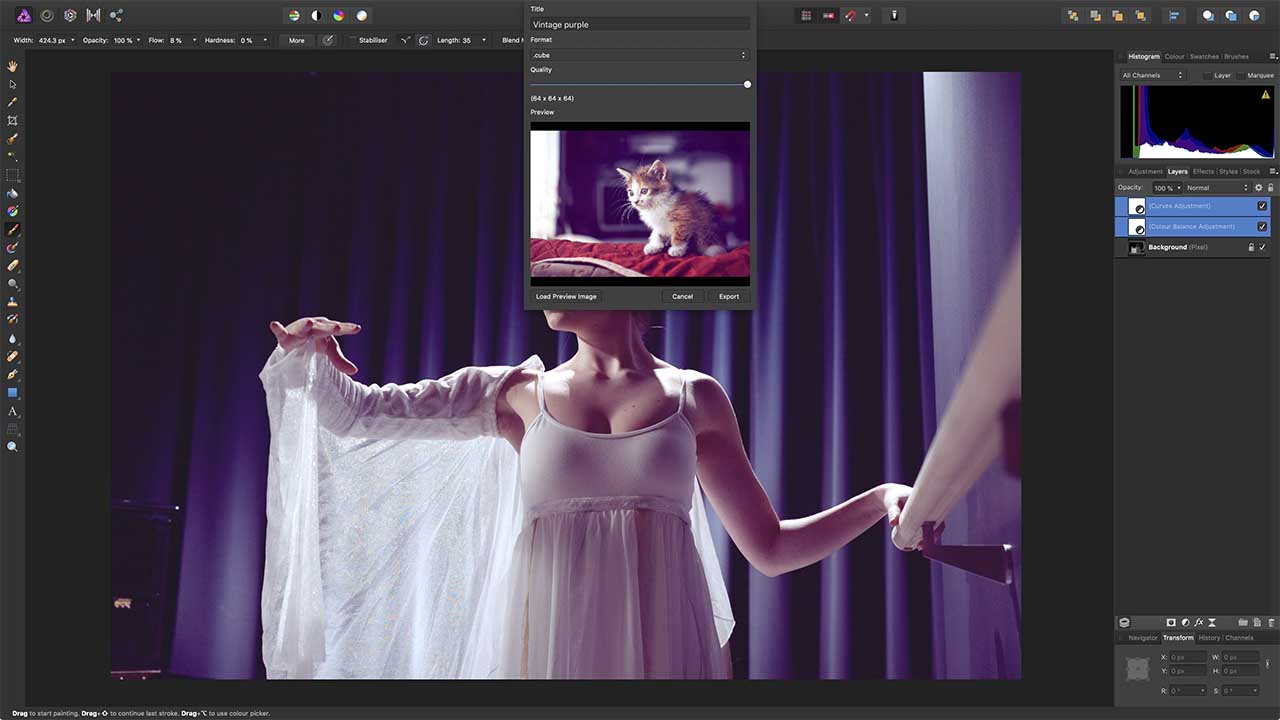The height and width of the screenshot is (720, 1280).
Task: Enable the Marquee histogram checkbox
Action: click(x=1241, y=75)
